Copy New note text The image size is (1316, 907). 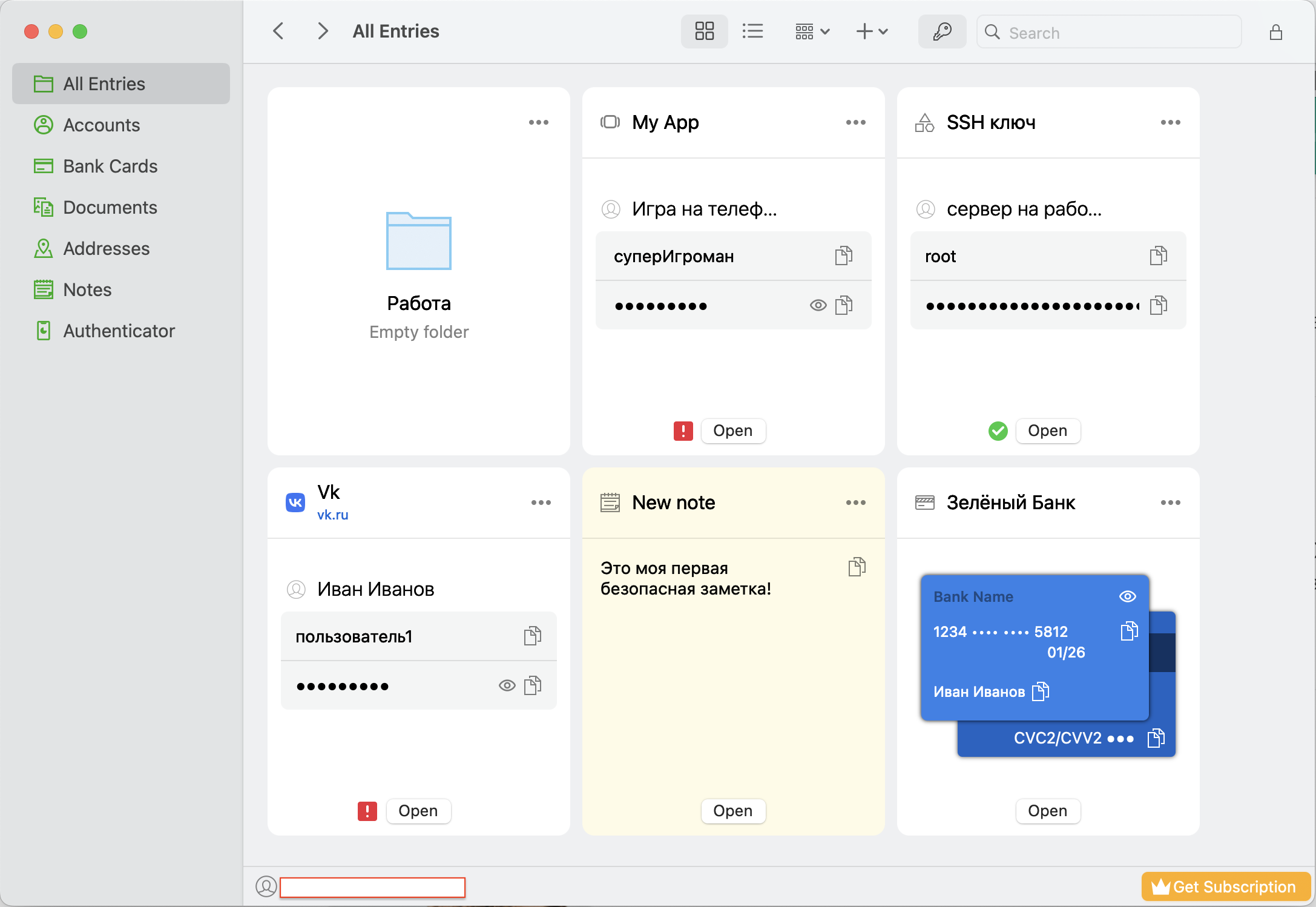[x=857, y=567]
